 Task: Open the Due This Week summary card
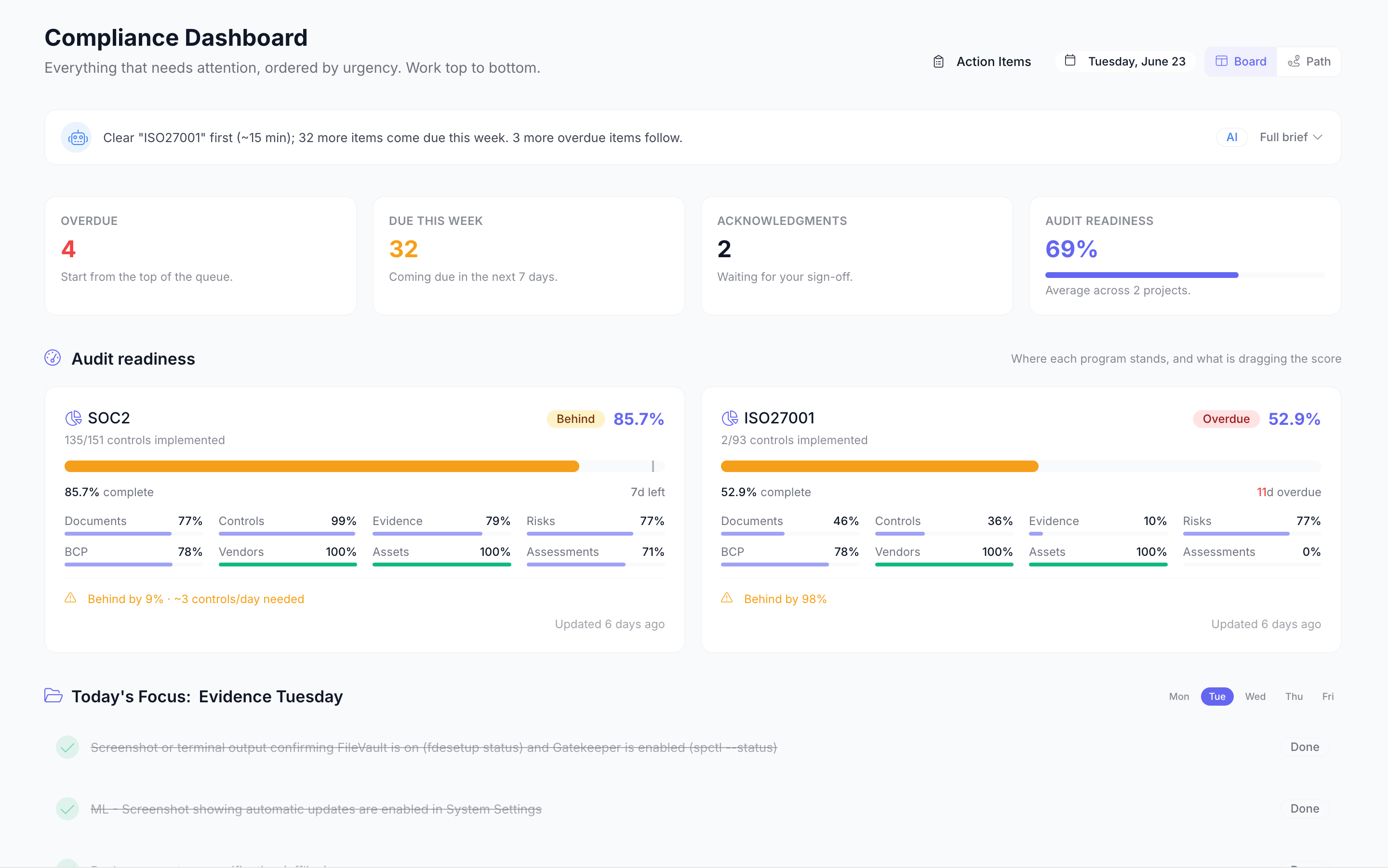coord(528,255)
